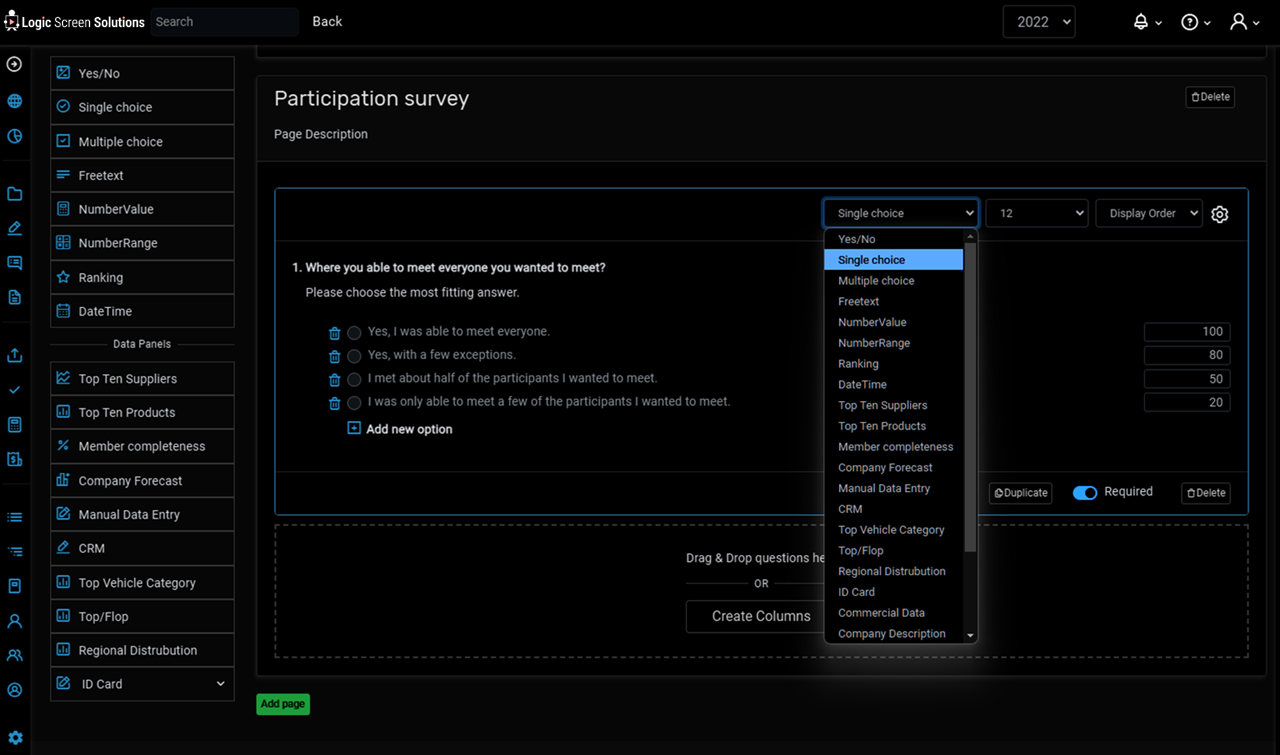Image resolution: width=1280 pixels, height=755 pixels.
Task: Click the sidebar group of users icon
Action: (14, 655)
